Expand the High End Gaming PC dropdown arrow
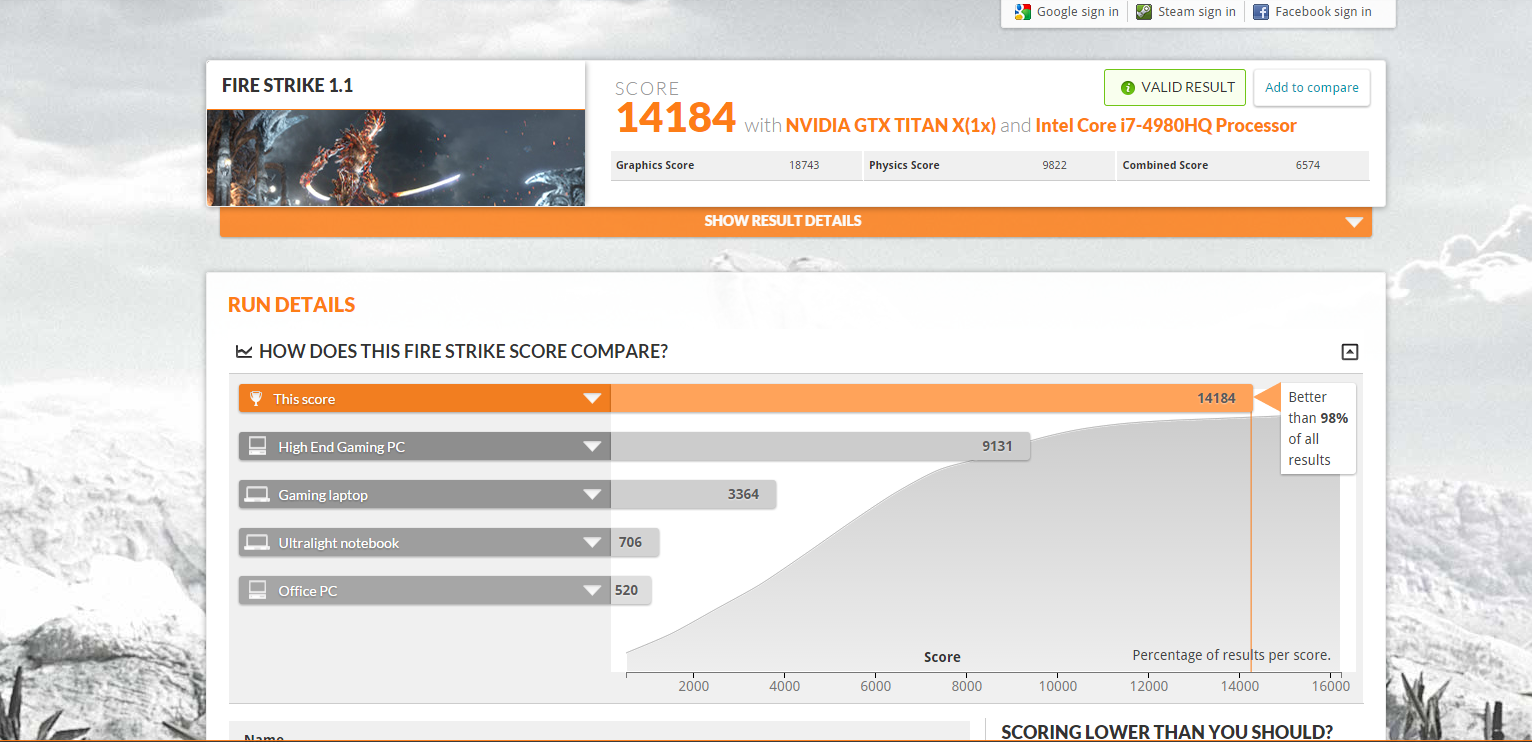Screen dimensions: 1532x742 592,446
